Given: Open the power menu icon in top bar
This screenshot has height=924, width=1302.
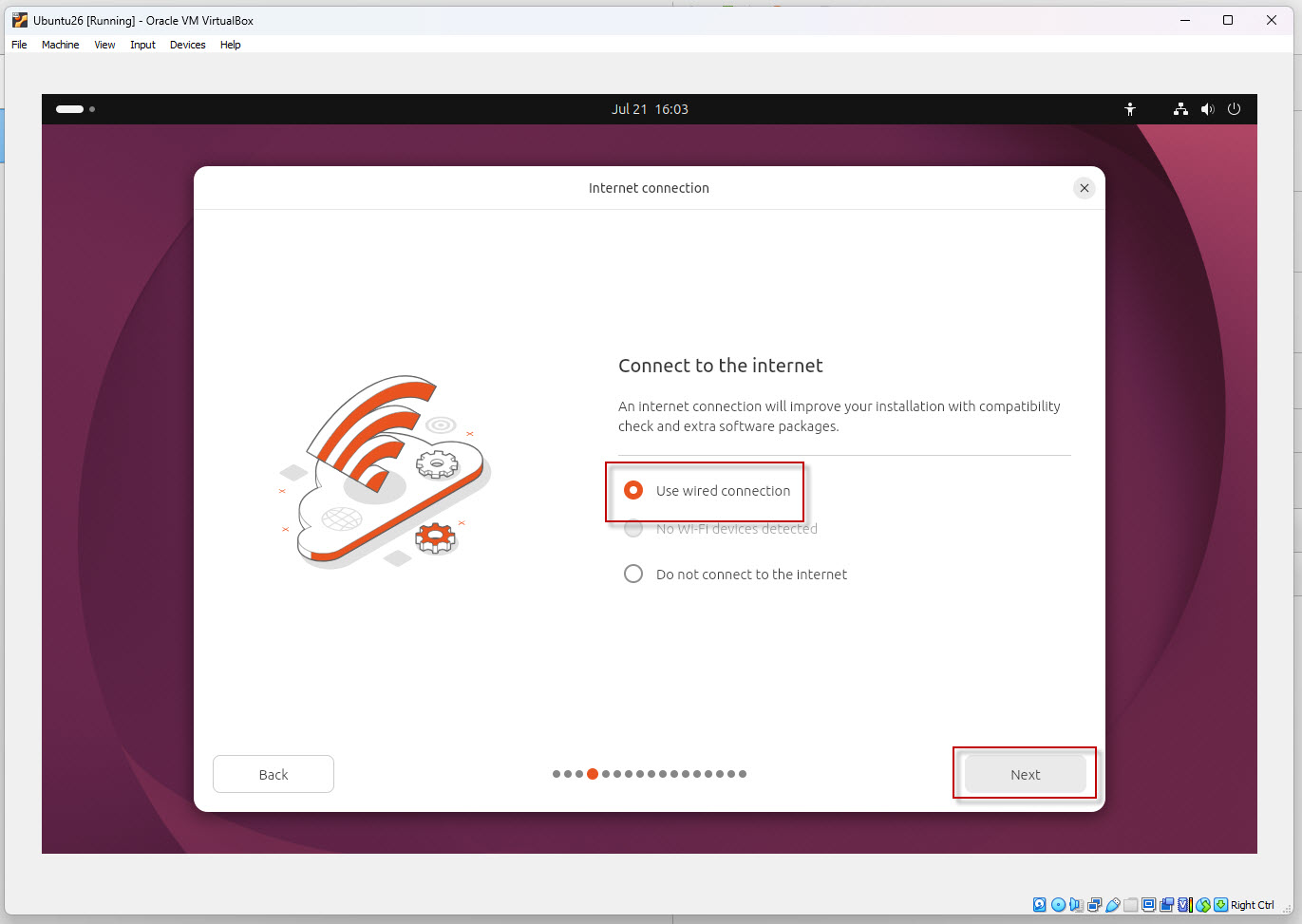Looking at the screenshot, I should click(x=1235, y=109).
